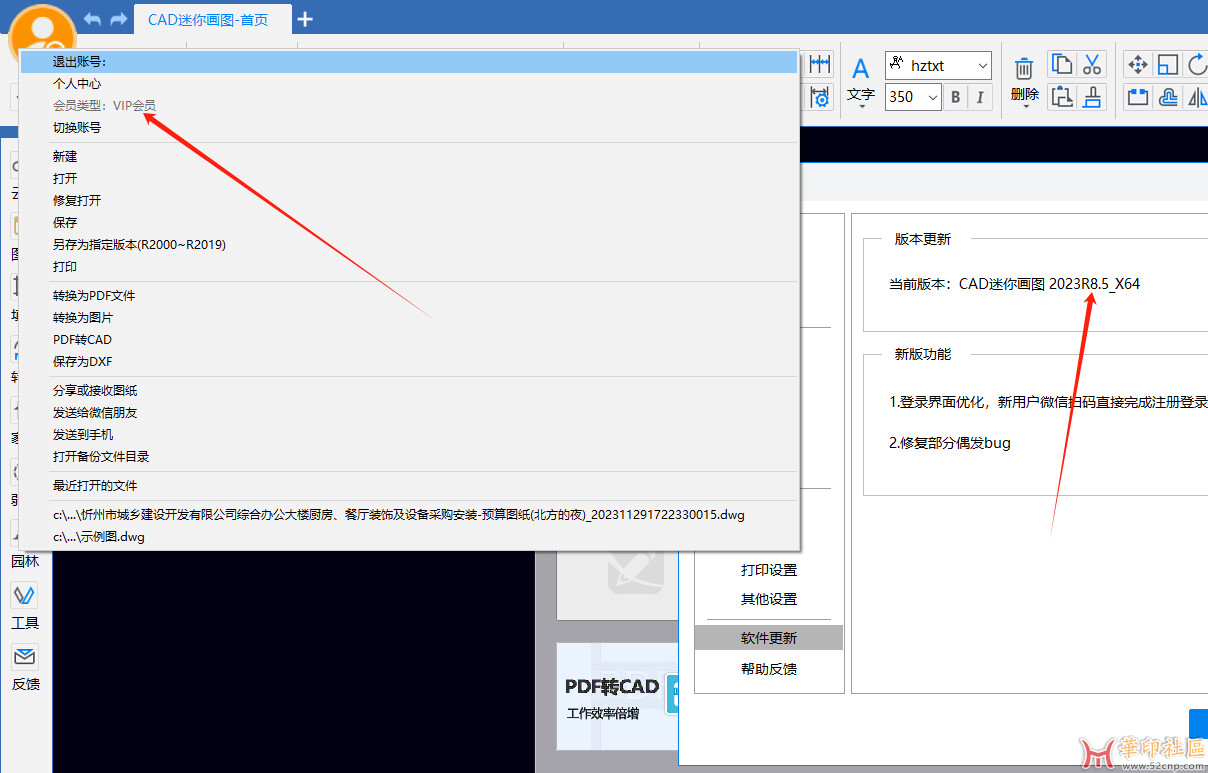Click the undo arrow in title bar
The height and width of the screenshot is (773, 1208).
[93, 19]
